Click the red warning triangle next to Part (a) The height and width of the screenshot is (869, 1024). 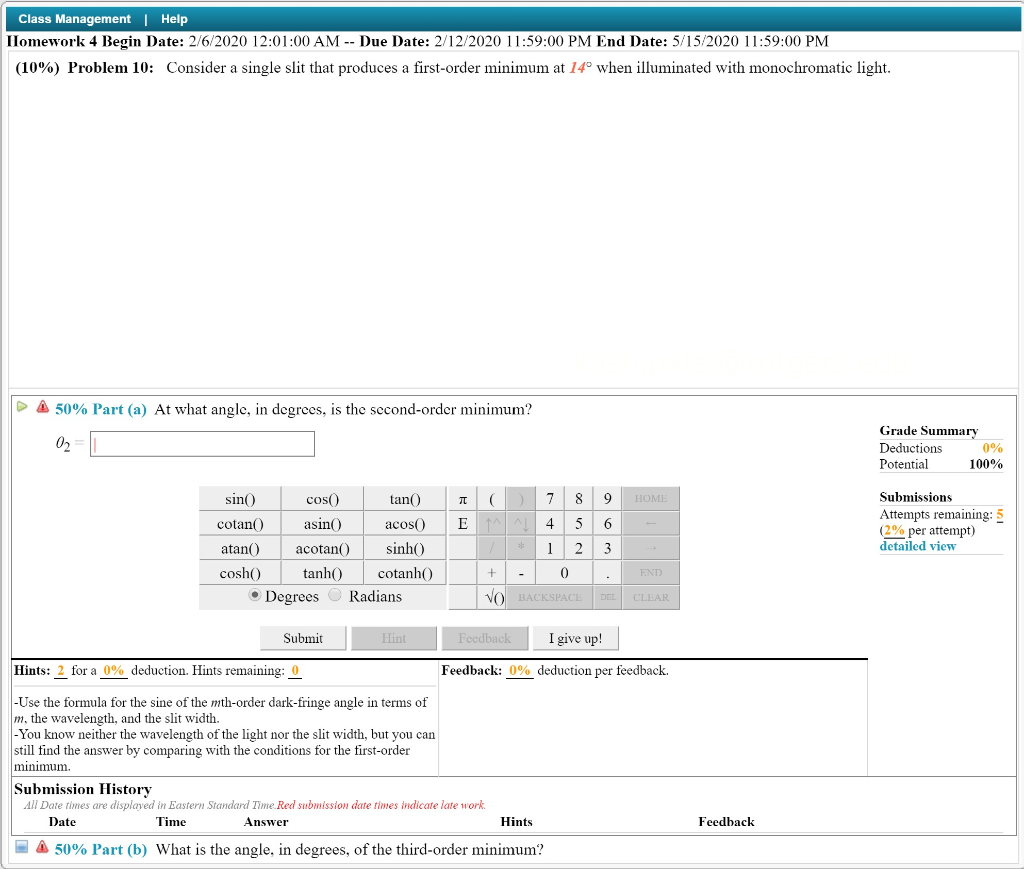click(42, 408)
